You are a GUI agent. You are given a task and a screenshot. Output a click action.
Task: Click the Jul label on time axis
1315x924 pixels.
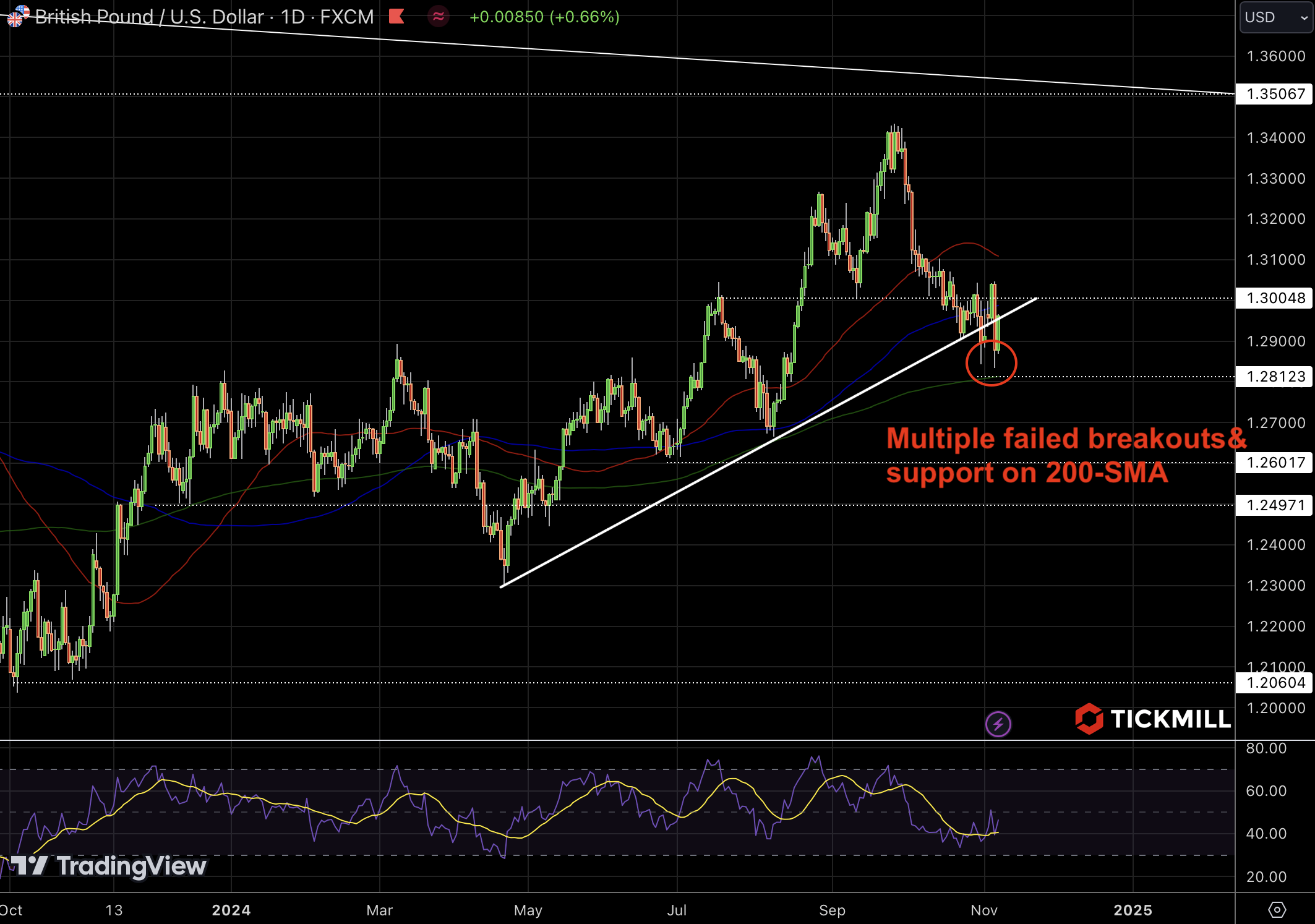[x=677, y=910]
